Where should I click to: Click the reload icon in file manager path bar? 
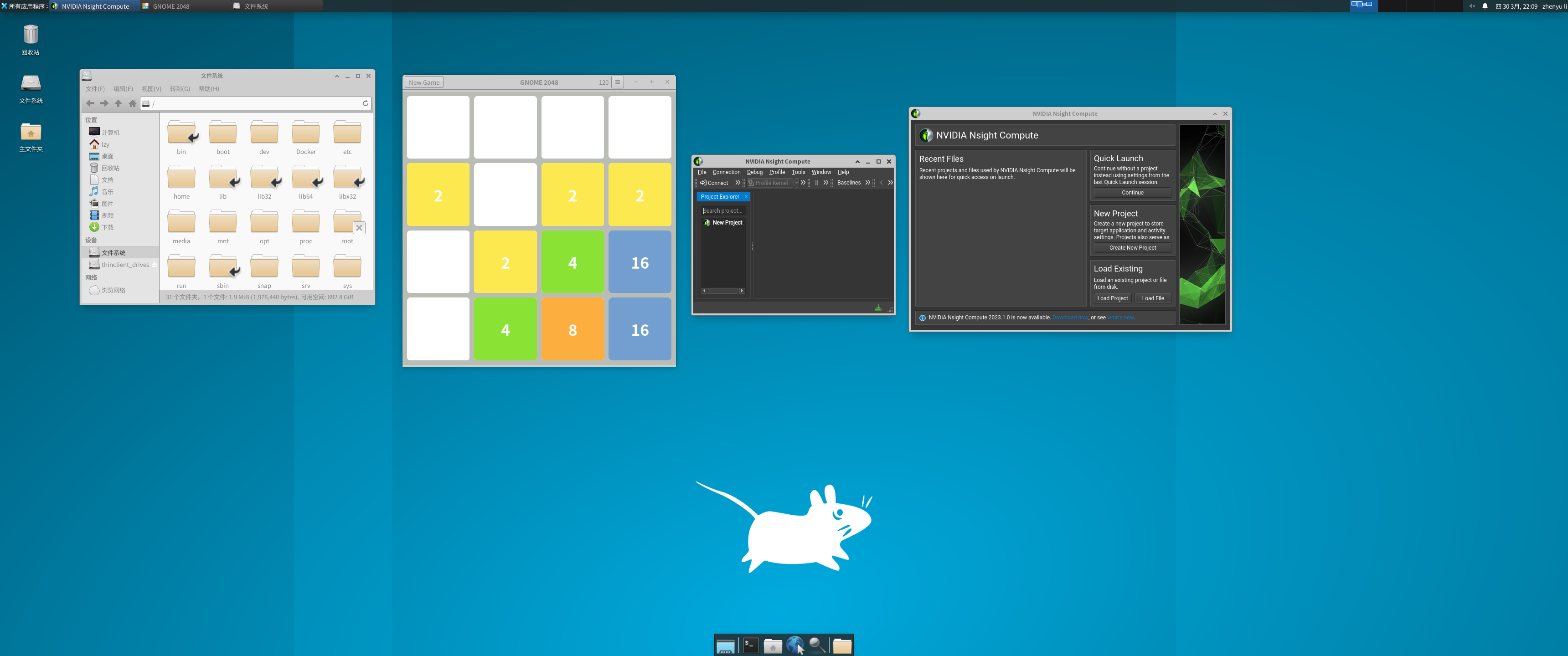pyautogui.click(x=365, y=103)
